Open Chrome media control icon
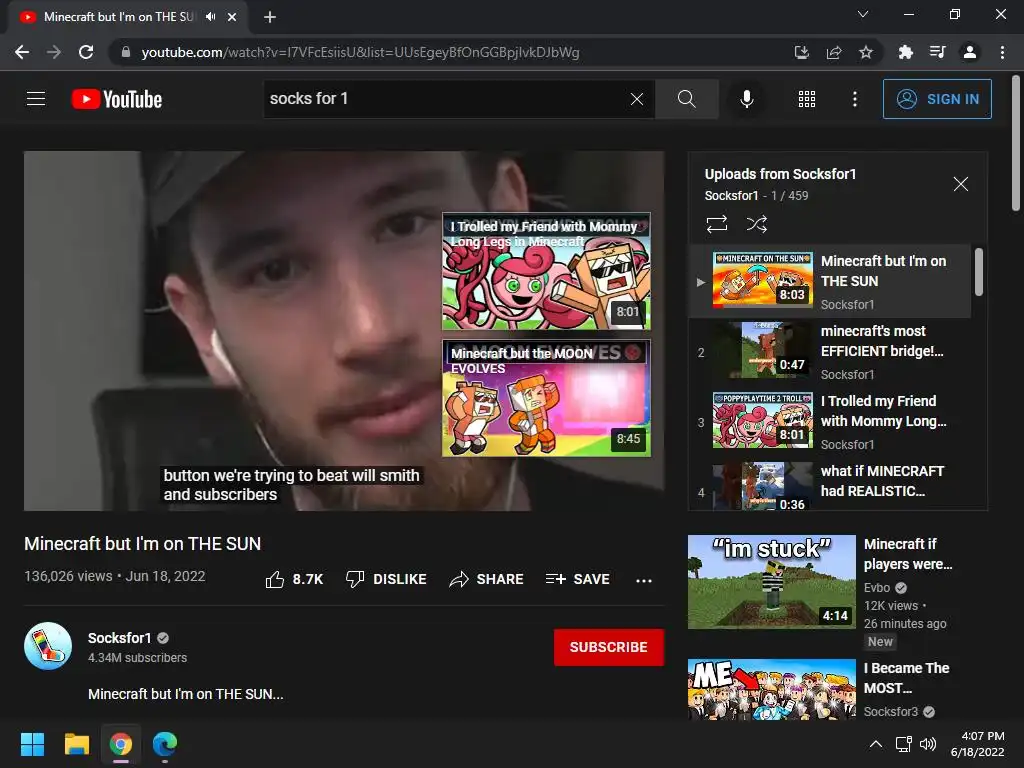The height and width of the screenshot is (768, 1024). tap(937, 52)
